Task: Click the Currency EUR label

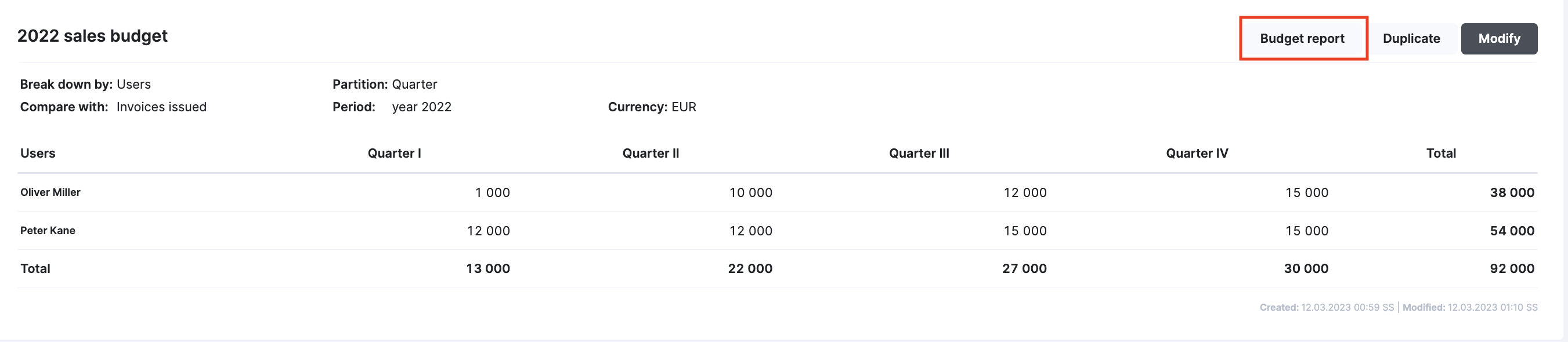Action: coord(652,107)
